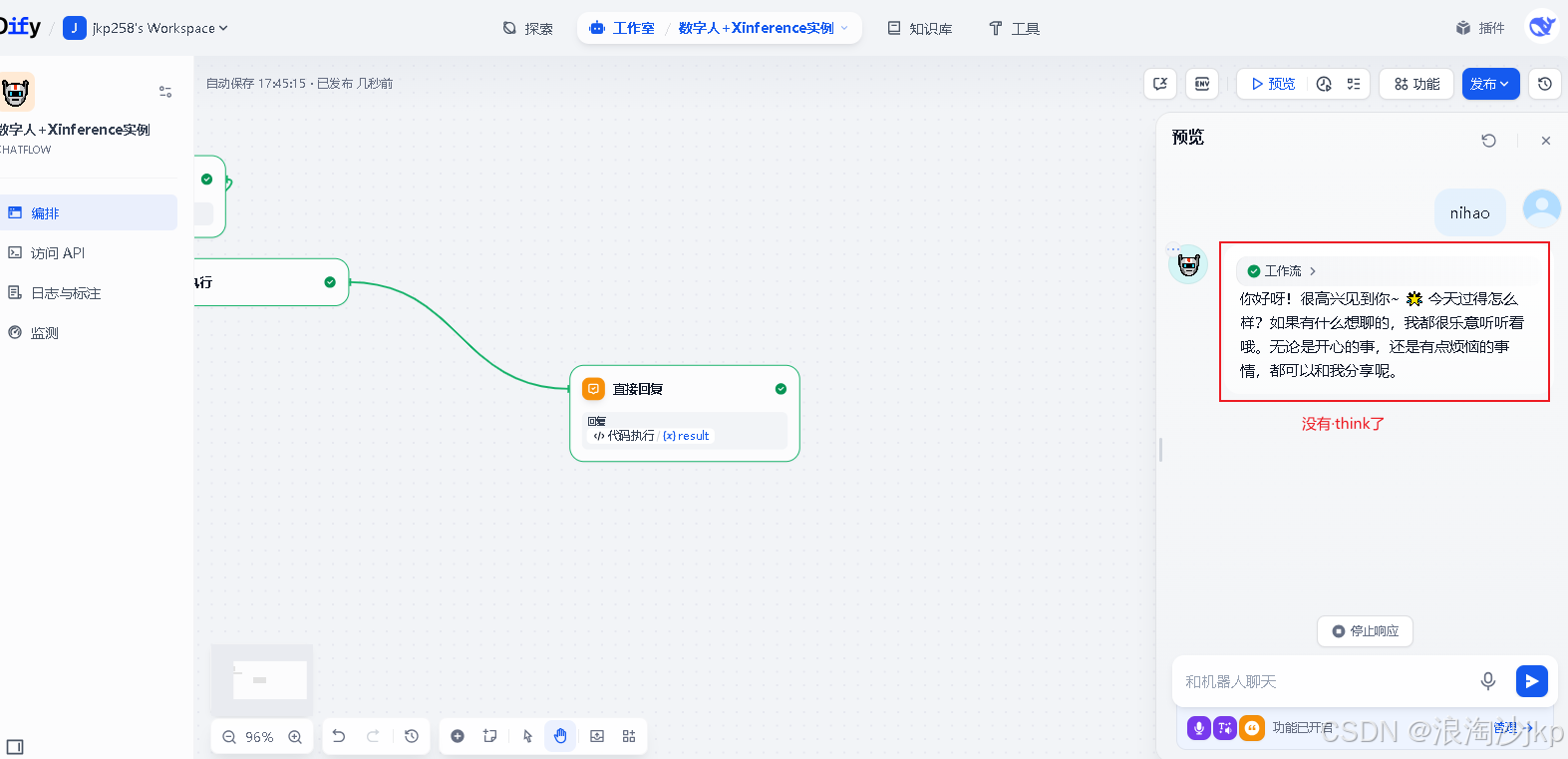View run history clock-play icon

click(1324, 84)
